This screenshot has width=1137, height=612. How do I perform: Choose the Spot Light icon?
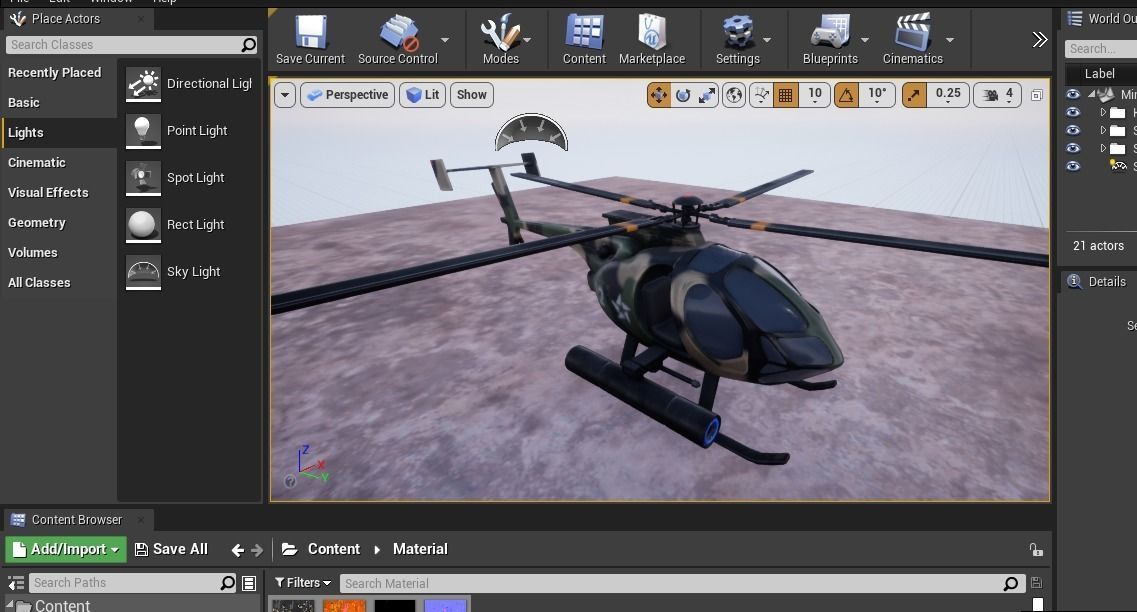pos(143,178)
